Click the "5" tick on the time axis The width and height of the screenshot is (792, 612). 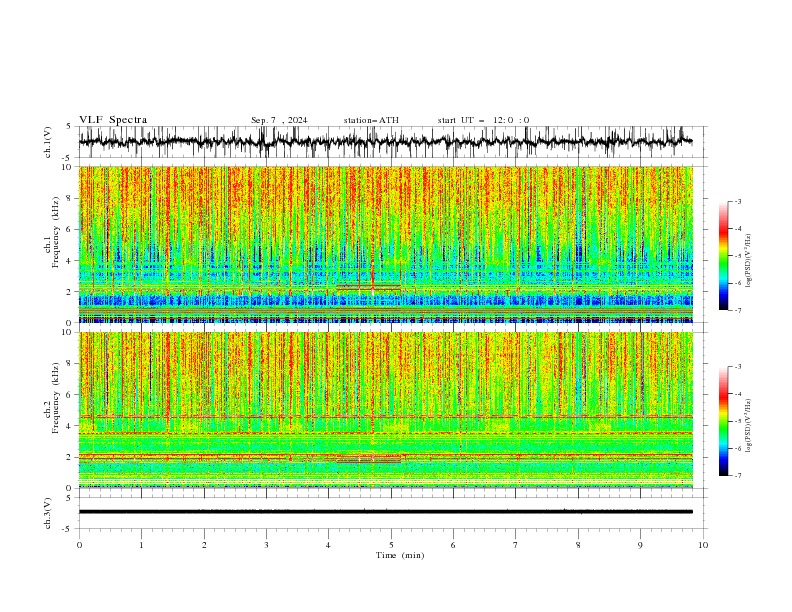coord(391,545)
